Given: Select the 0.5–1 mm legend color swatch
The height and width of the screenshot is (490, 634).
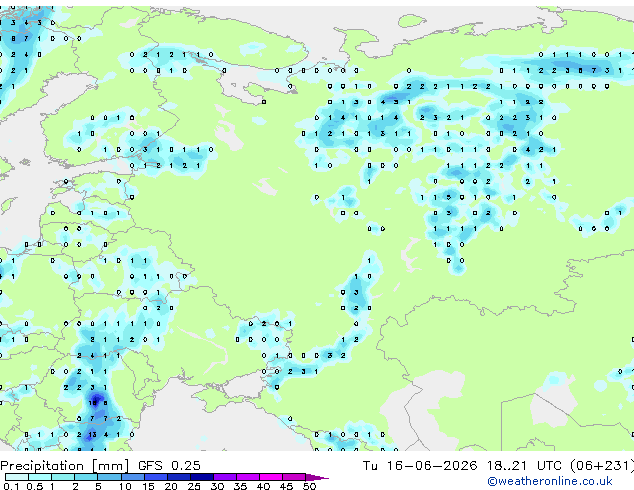Looking at the screenshot, I should tap(40, 477).
